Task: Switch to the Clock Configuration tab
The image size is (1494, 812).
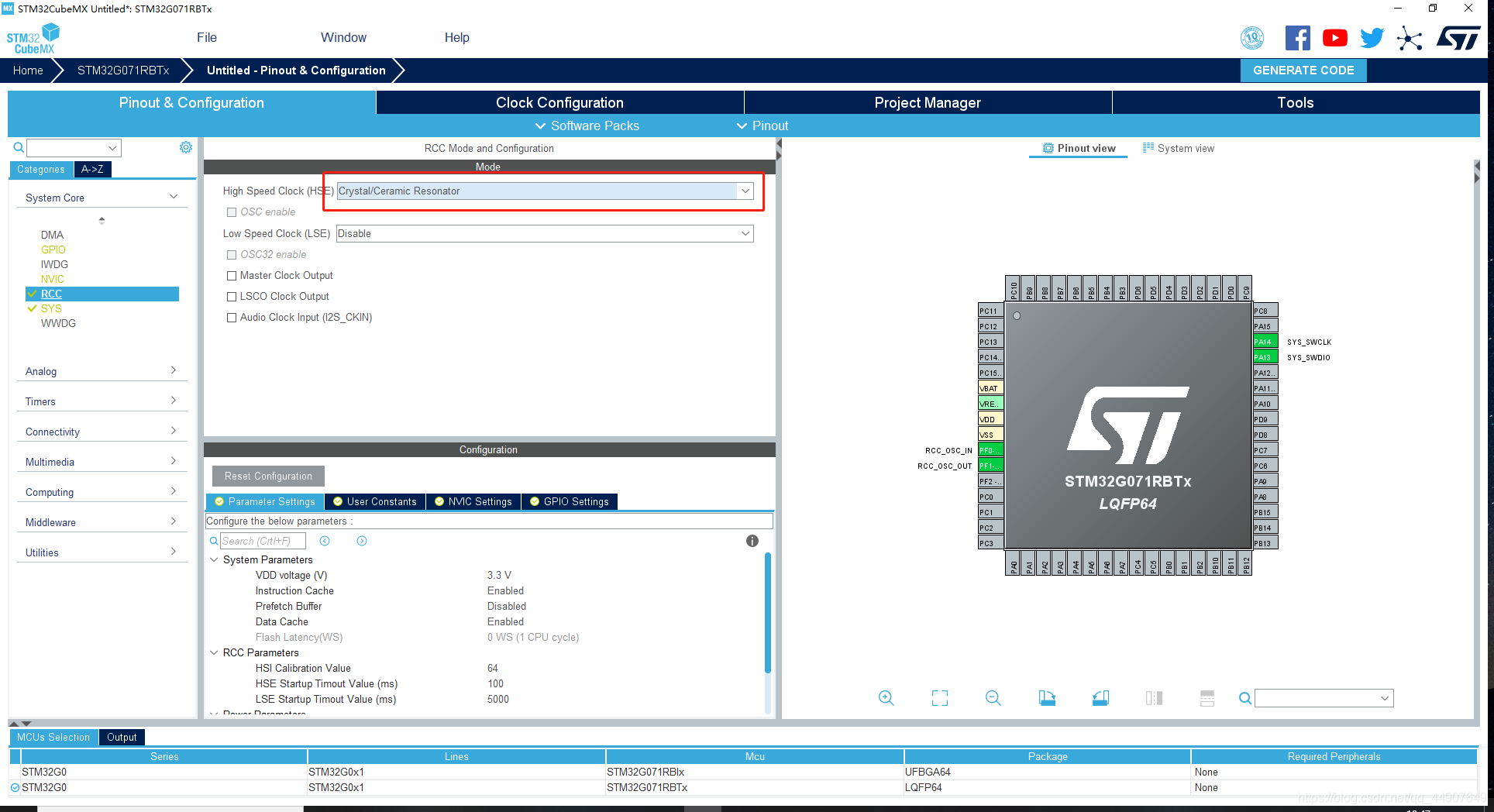Action: [x=559, y=102]
